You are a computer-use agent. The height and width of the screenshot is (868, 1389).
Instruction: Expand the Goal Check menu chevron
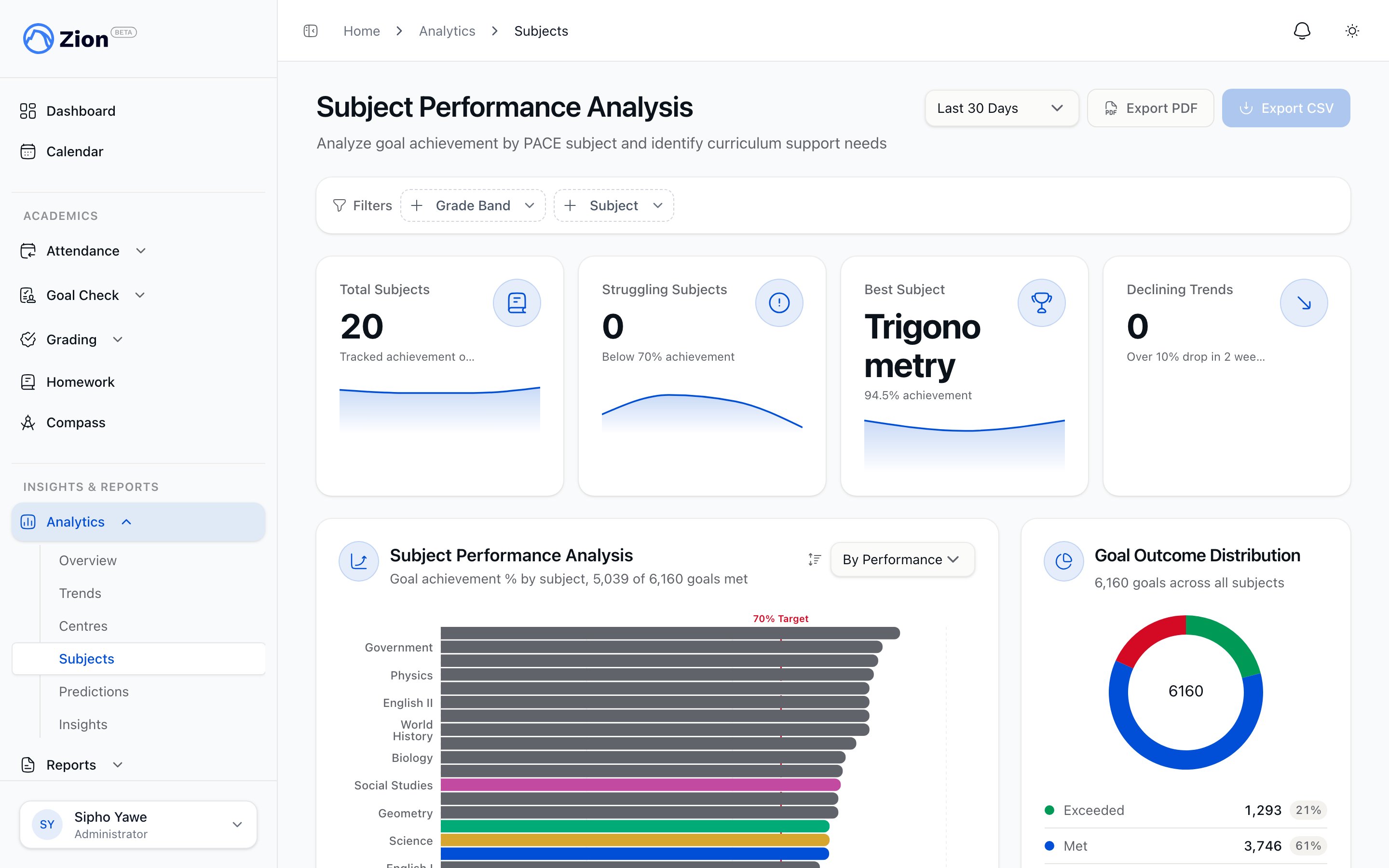click(140, 295)
